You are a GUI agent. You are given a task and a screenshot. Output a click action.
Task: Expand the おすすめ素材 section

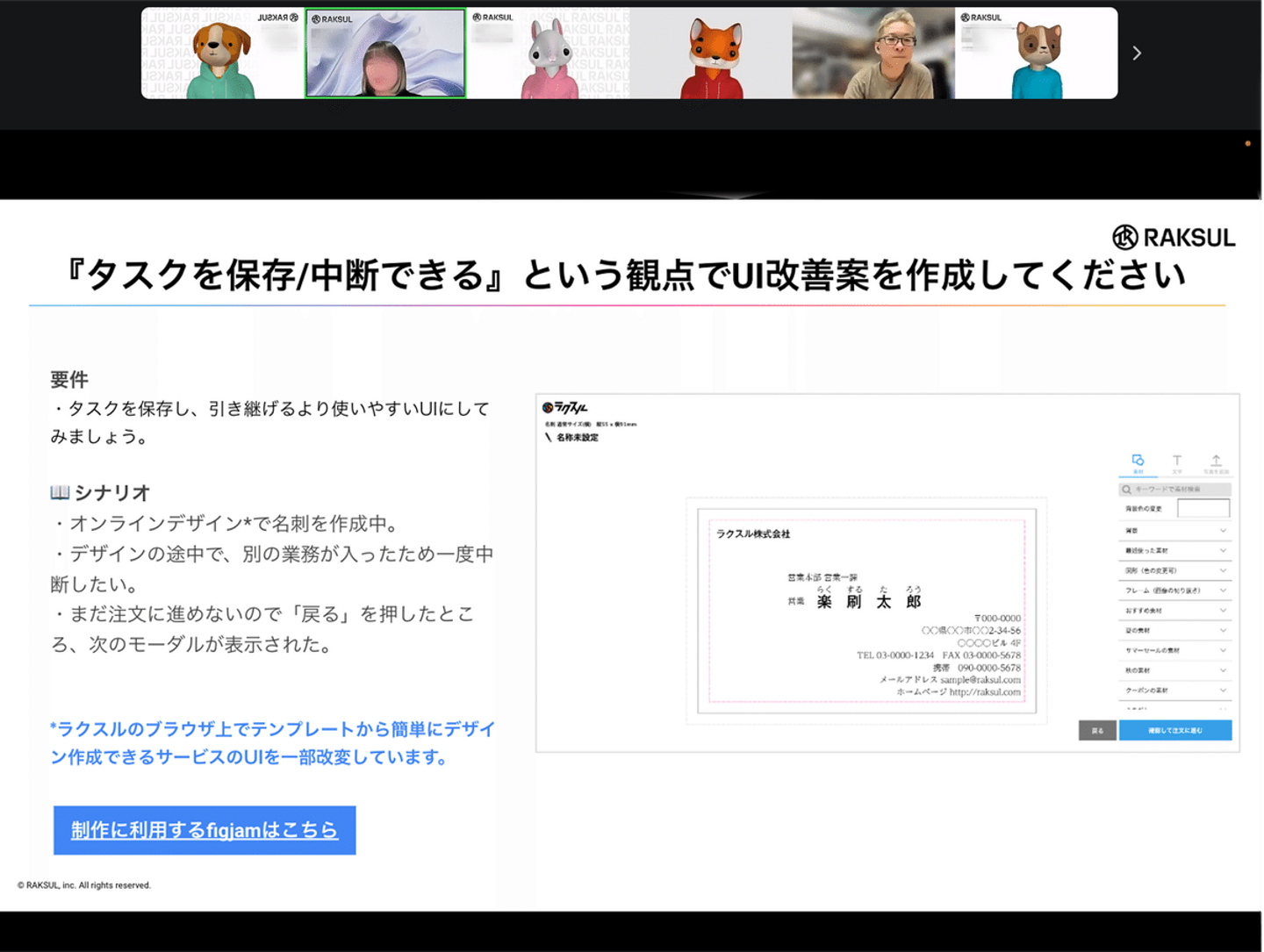[1174, 611]
